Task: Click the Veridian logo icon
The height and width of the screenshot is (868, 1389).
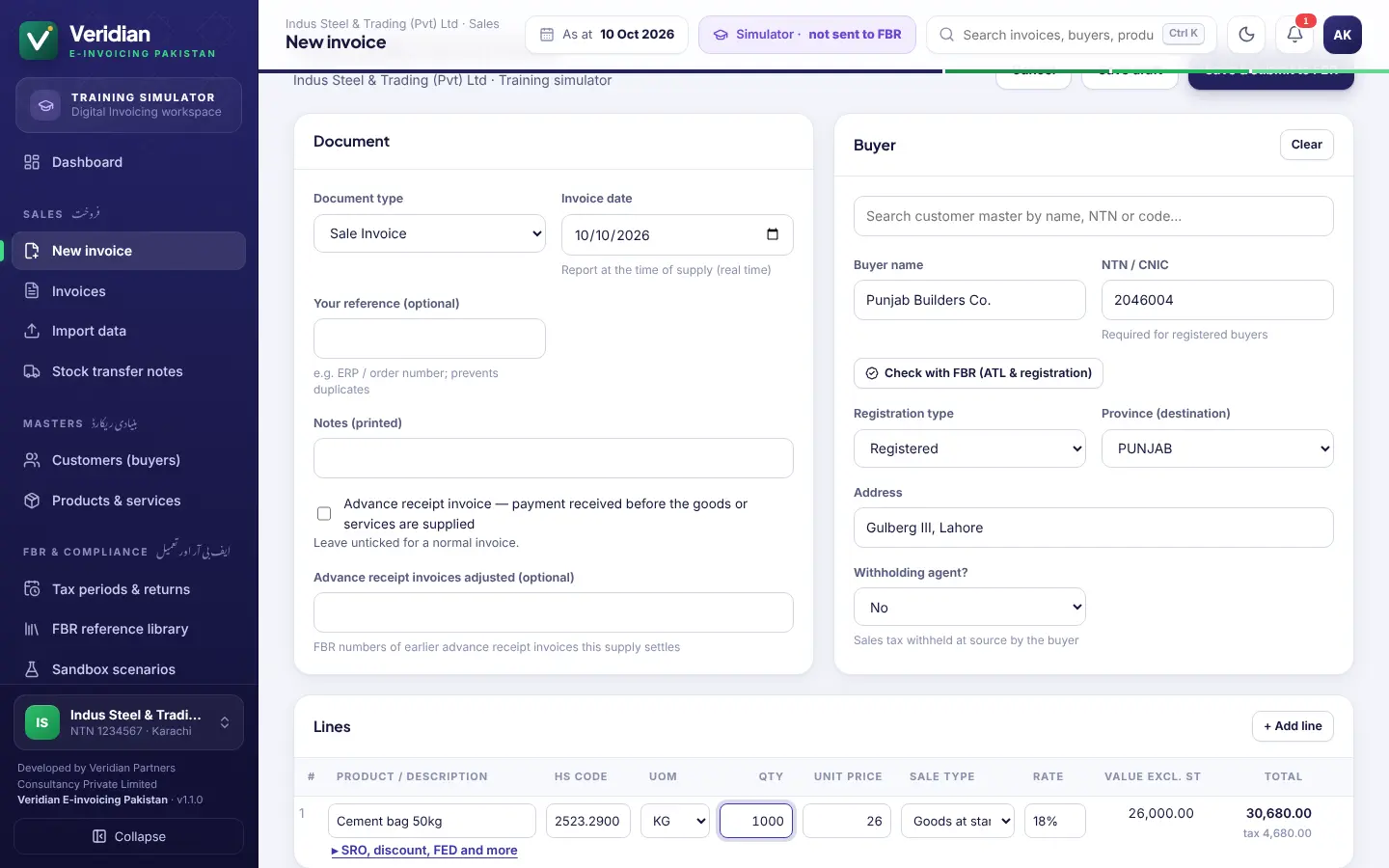Action: pyautogui.click(x=39, y=41)
